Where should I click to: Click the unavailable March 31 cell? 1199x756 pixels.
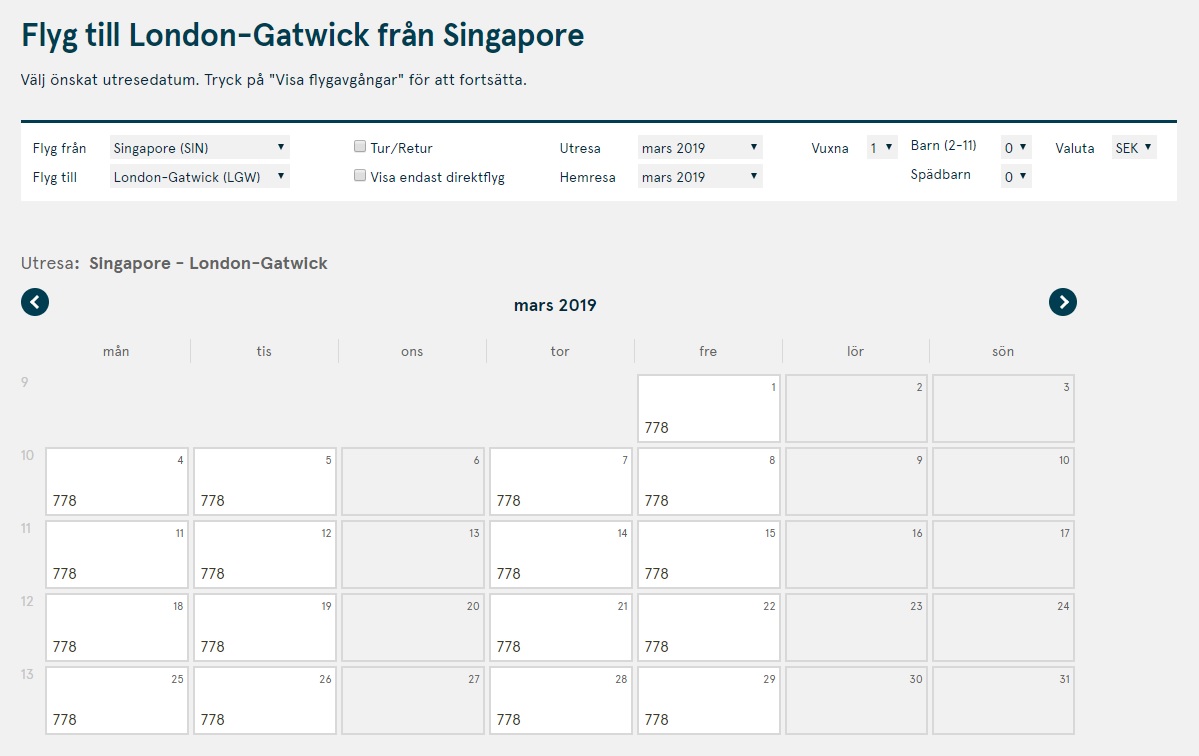[x=1003, y=700]
